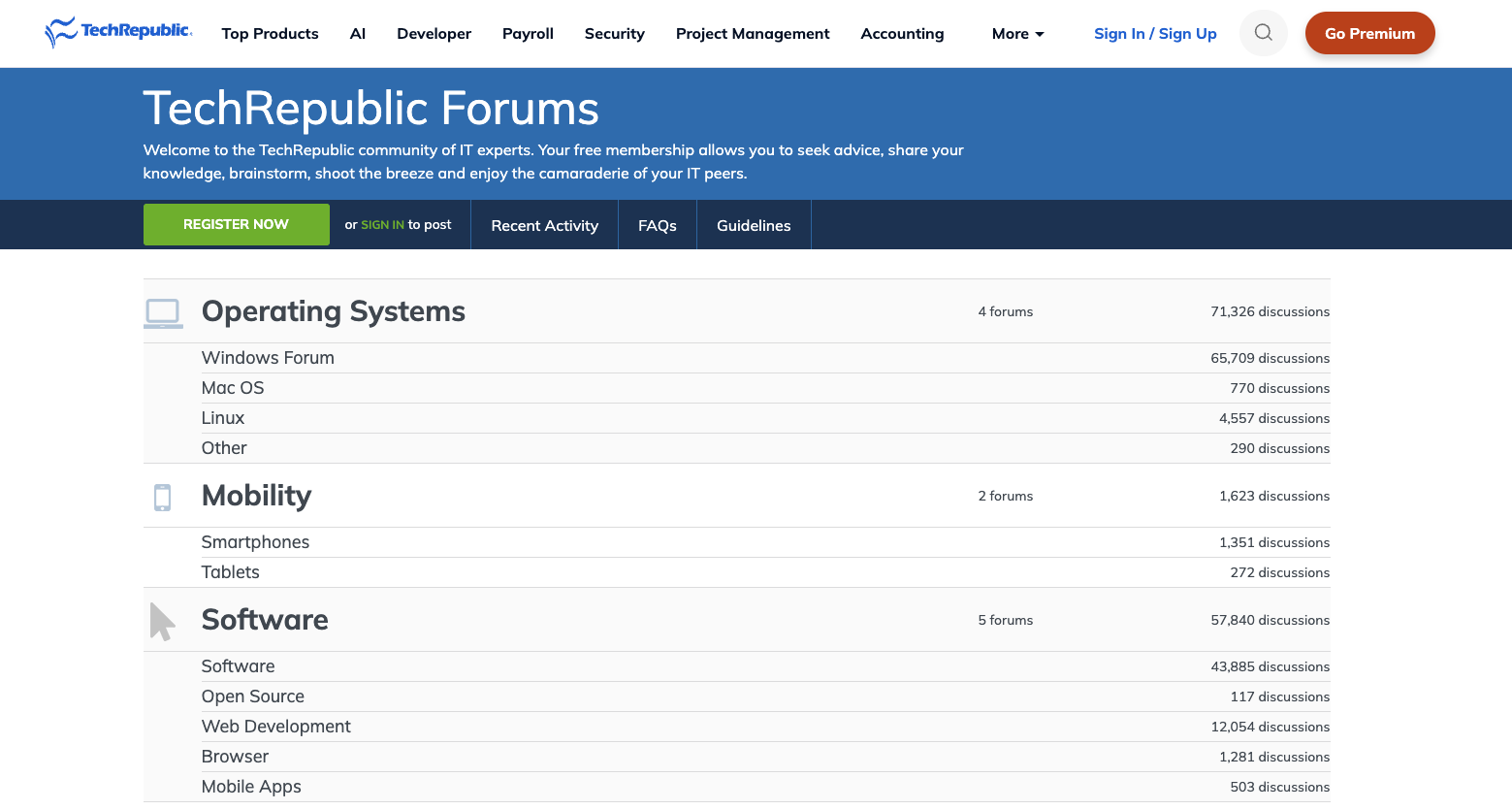Open the Mac OS forum
This screenshot has height=810, width=1512.
(x=233, y=388)
